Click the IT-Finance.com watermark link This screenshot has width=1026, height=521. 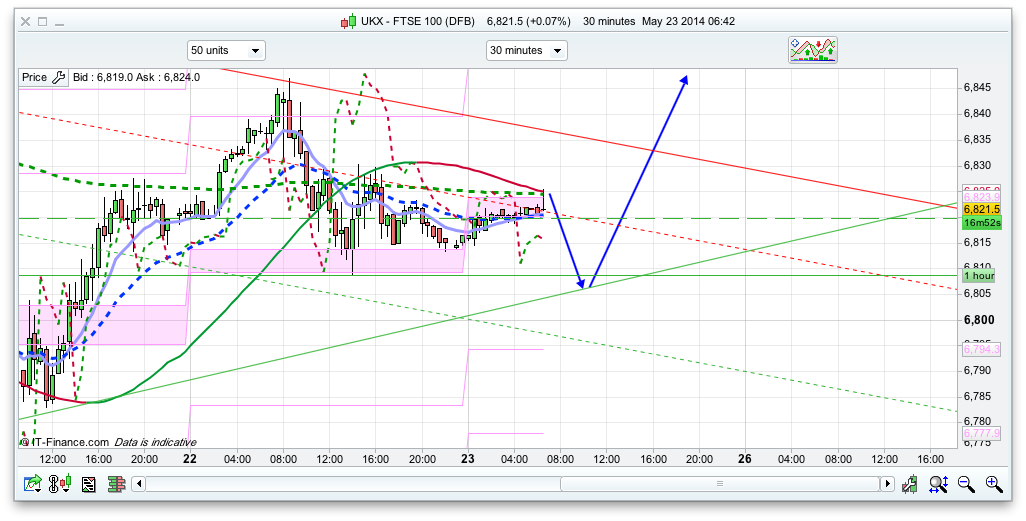point(68,441)
